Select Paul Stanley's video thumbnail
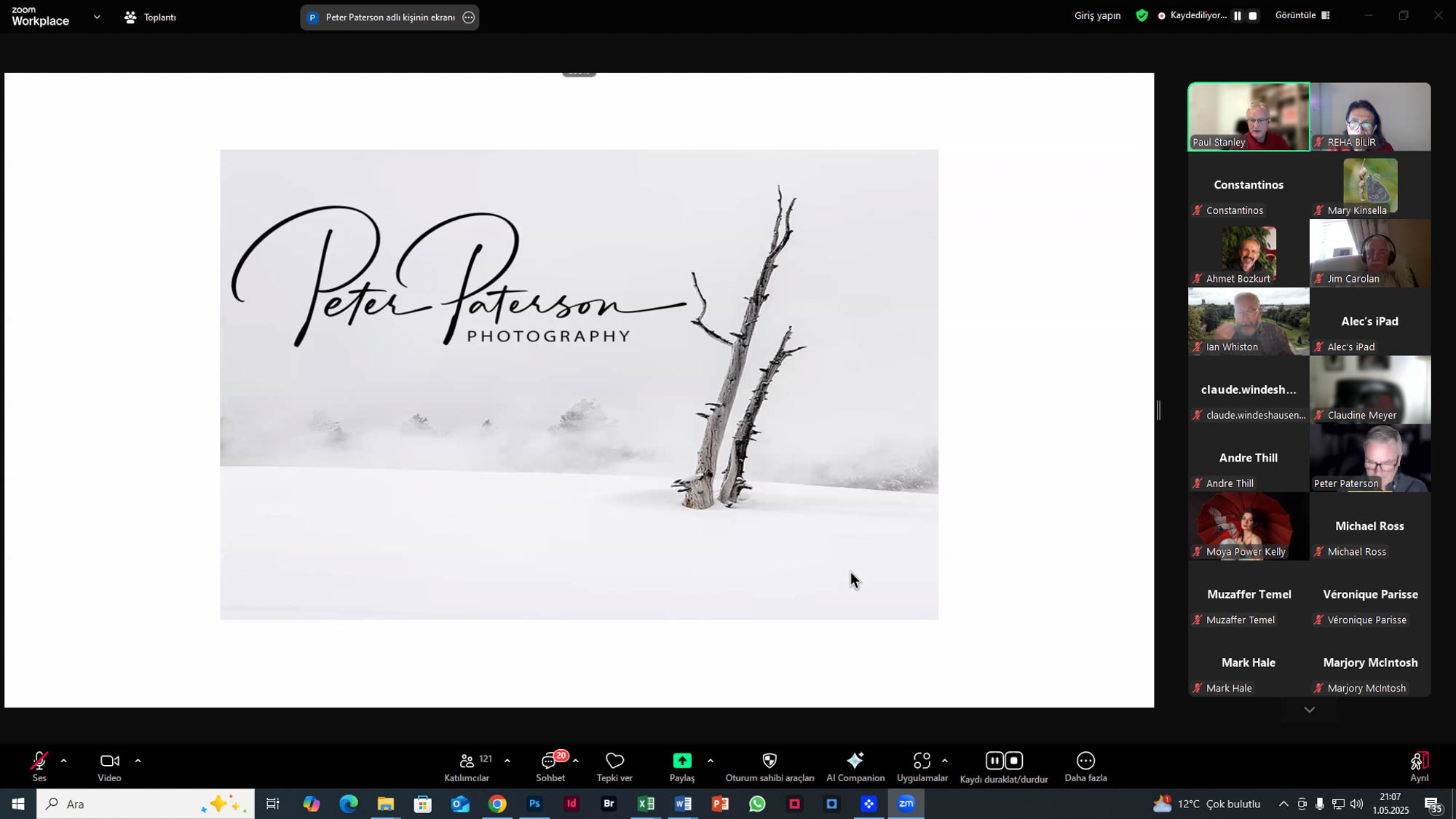Screen dimensions: 1456x819 (1249, 116)
